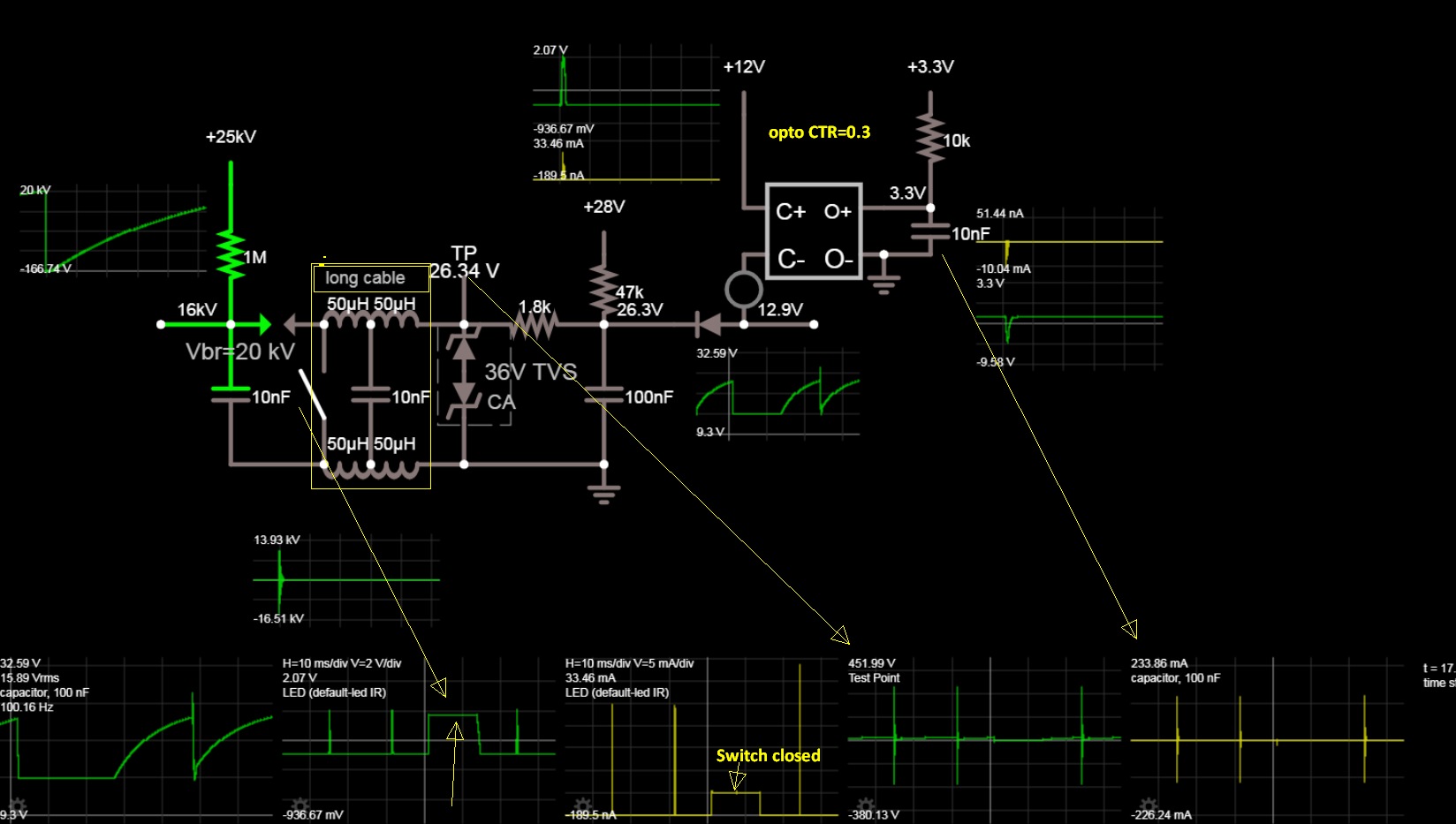Click the floating 20 kV ramp scope
Viewport: 1456px width, 824px height.
pos(113,230)
